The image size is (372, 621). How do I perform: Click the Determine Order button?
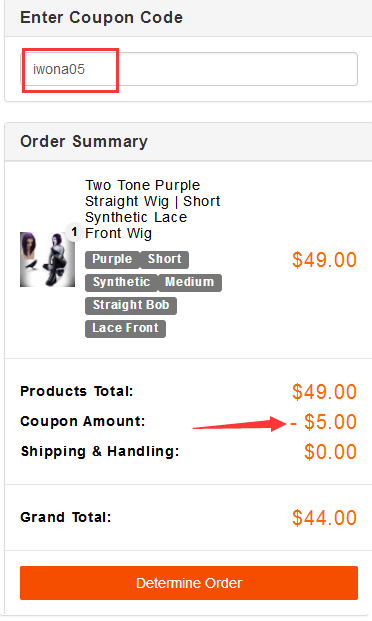tap(189, 583)
